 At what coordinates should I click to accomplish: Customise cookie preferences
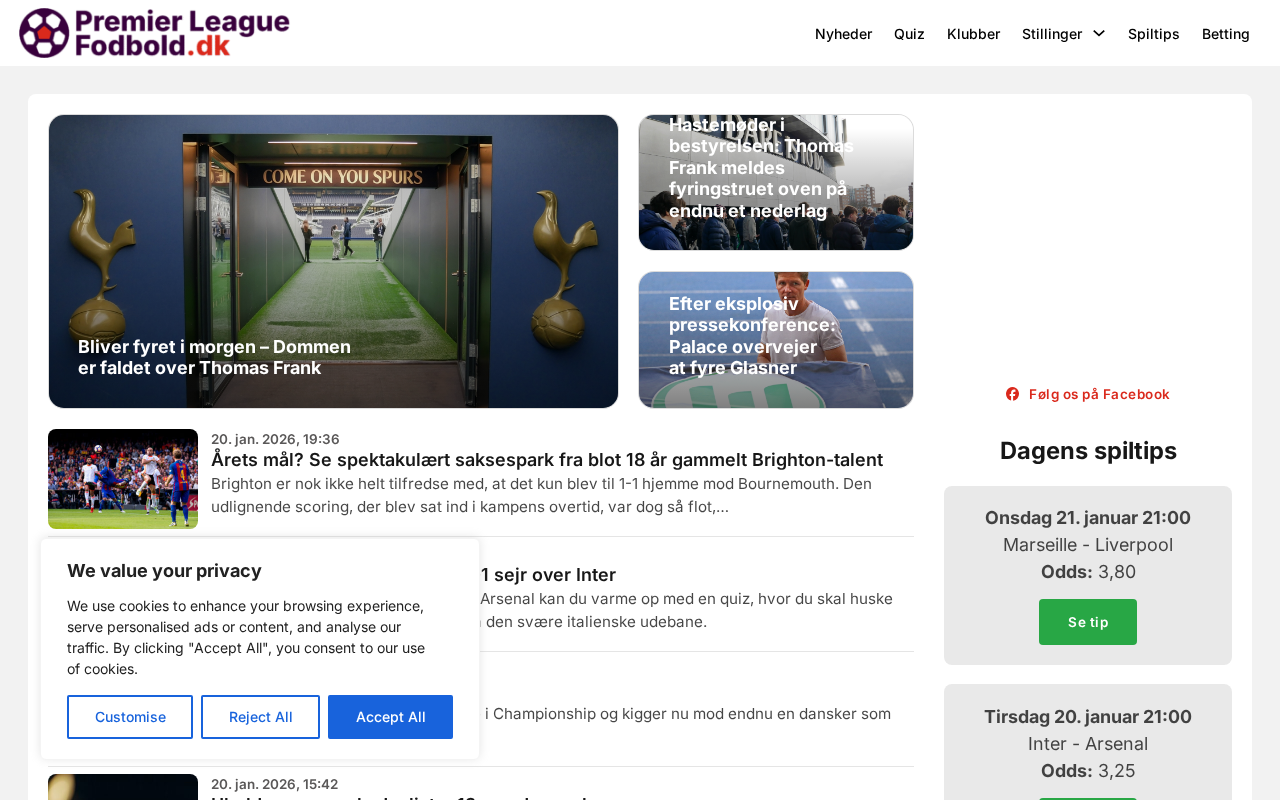coord(130,717)
